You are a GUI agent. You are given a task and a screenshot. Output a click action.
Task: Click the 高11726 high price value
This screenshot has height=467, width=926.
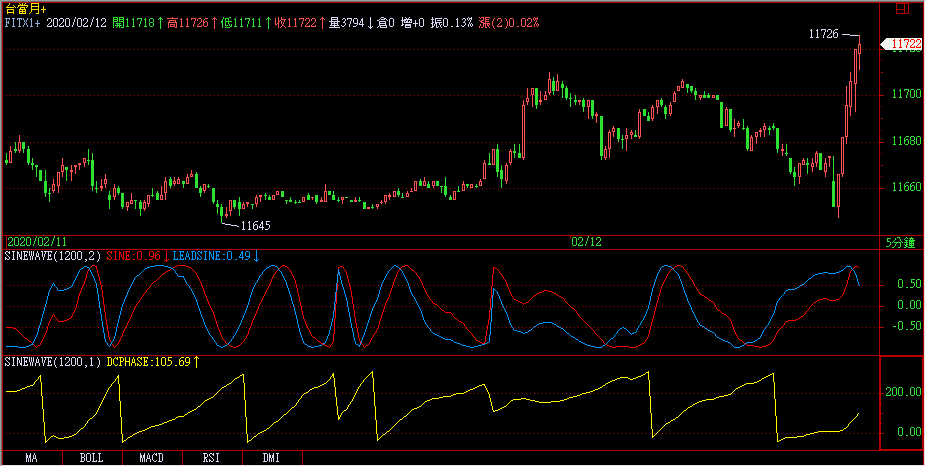192,23
